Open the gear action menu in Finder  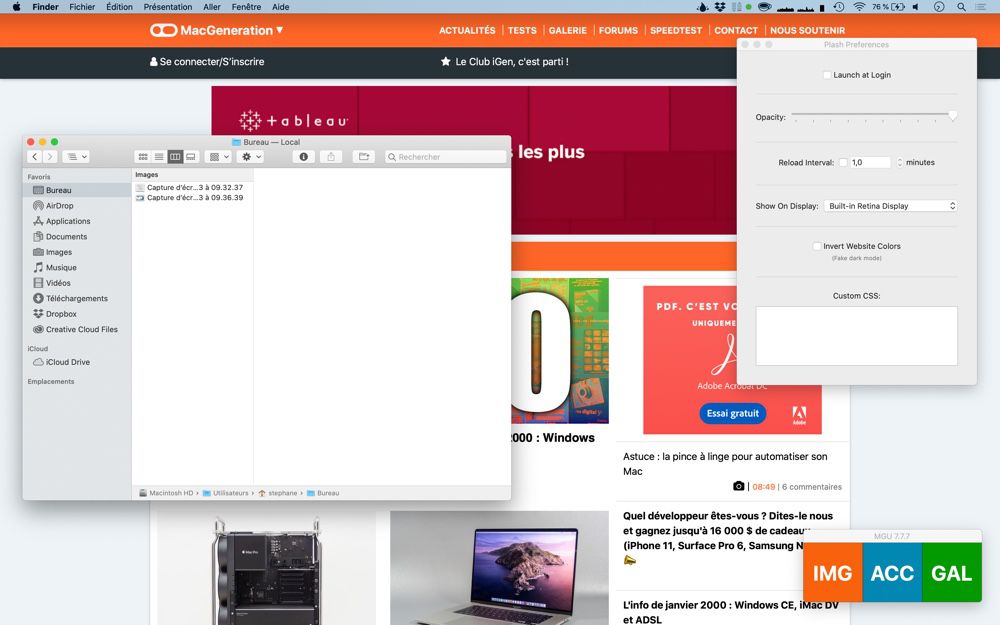coord(250,157)
